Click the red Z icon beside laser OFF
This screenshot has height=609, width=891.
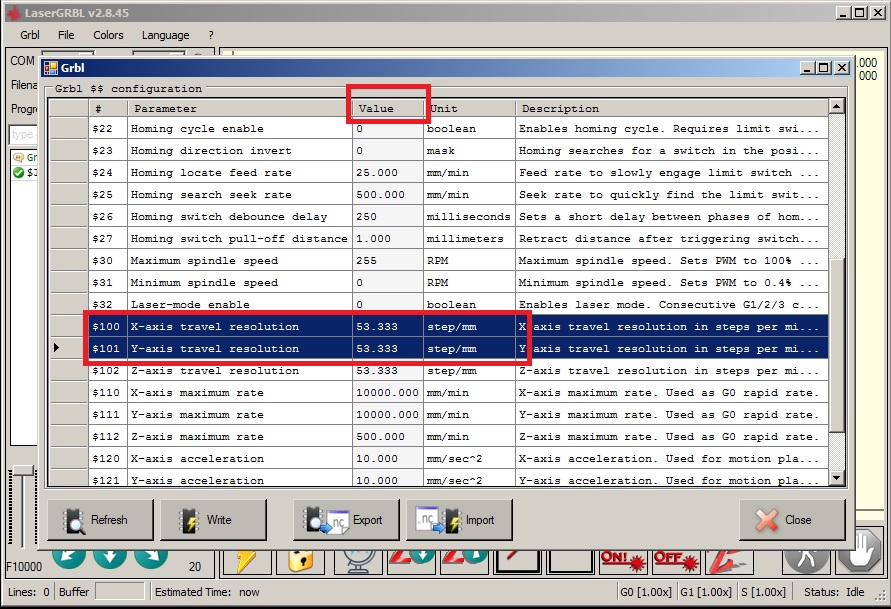click(730, 561)
